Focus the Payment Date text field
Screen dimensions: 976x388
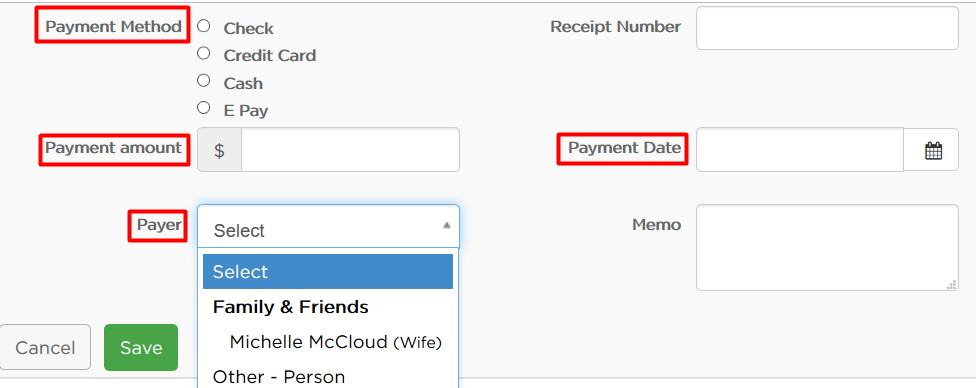[x=800, y=150]
